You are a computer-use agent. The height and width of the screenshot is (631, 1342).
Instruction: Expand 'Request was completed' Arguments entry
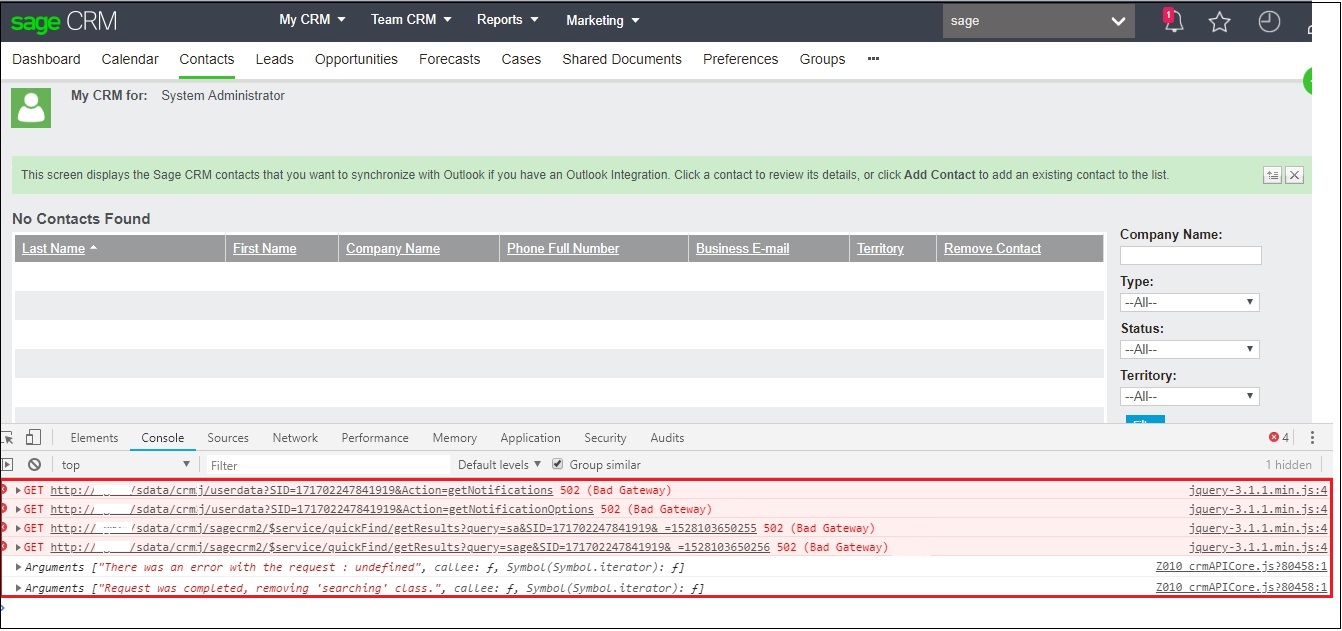click(x=19, y=588)
